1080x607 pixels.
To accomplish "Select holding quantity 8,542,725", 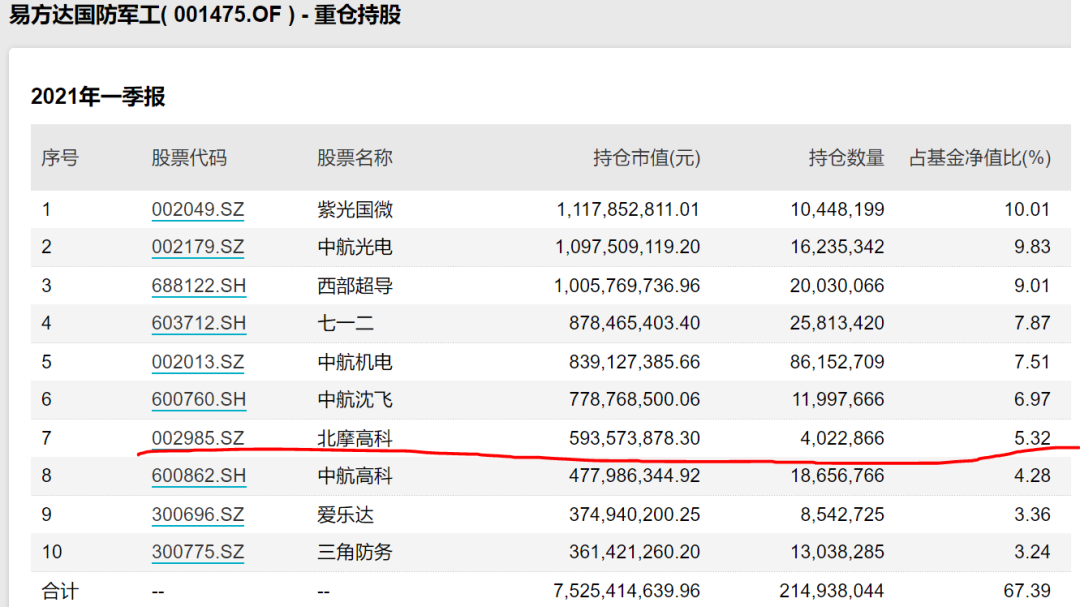I will [x=842, y=515].
